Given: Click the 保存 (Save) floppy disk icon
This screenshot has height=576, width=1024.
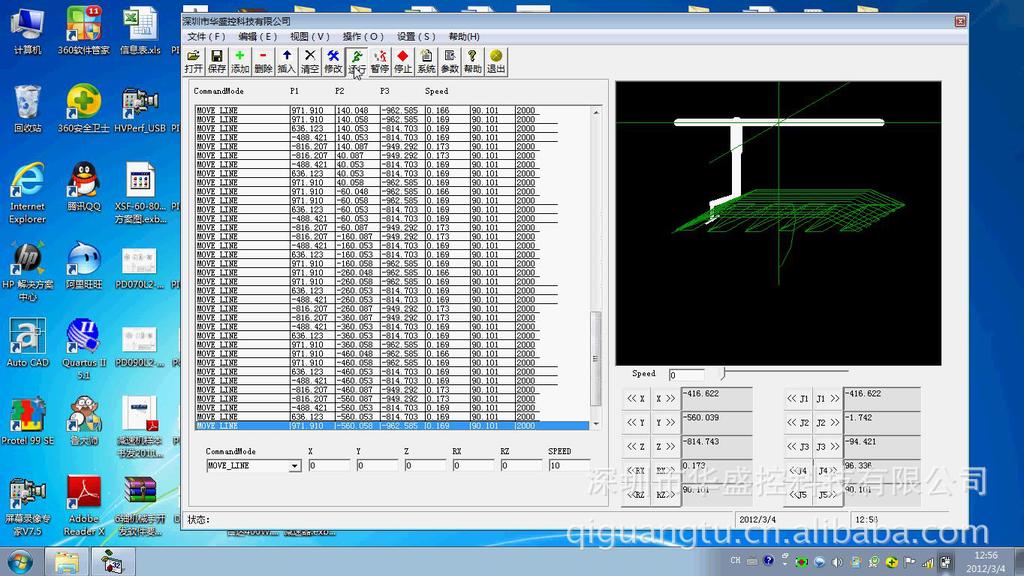Looking at the screenshot, I should point(217,61).
